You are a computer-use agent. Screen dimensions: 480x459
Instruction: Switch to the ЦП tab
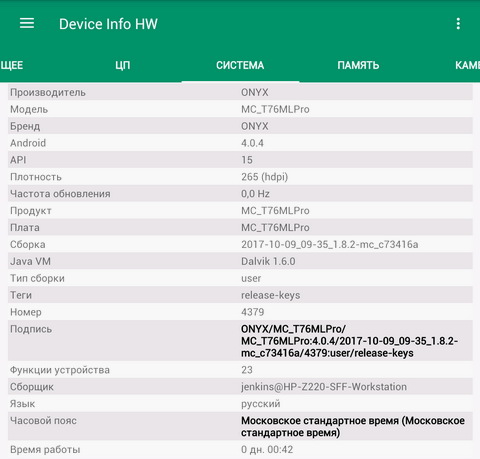tap(123, 65)
